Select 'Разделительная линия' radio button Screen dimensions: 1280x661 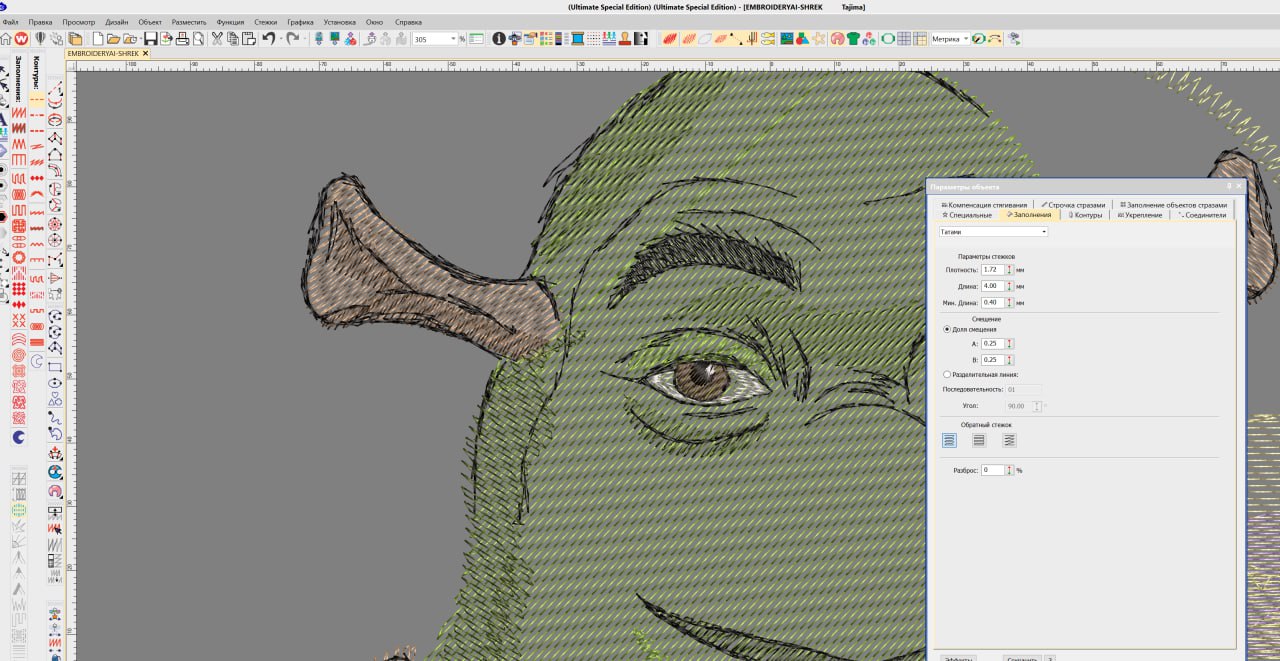[948, 374]
